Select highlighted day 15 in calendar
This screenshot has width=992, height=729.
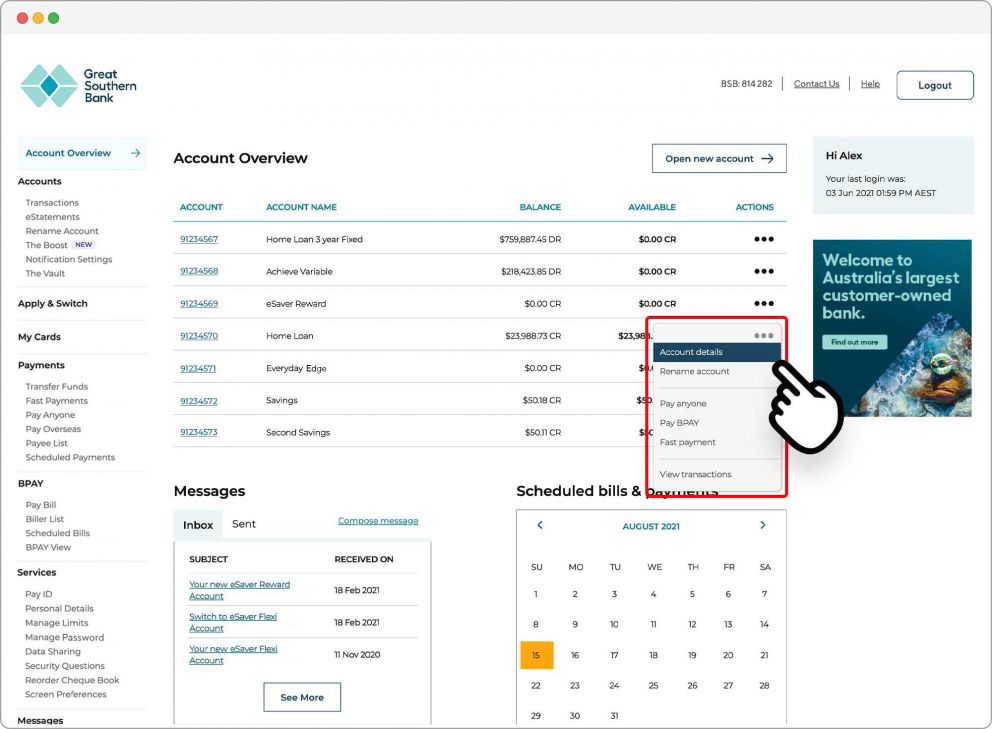coord(536,656)
